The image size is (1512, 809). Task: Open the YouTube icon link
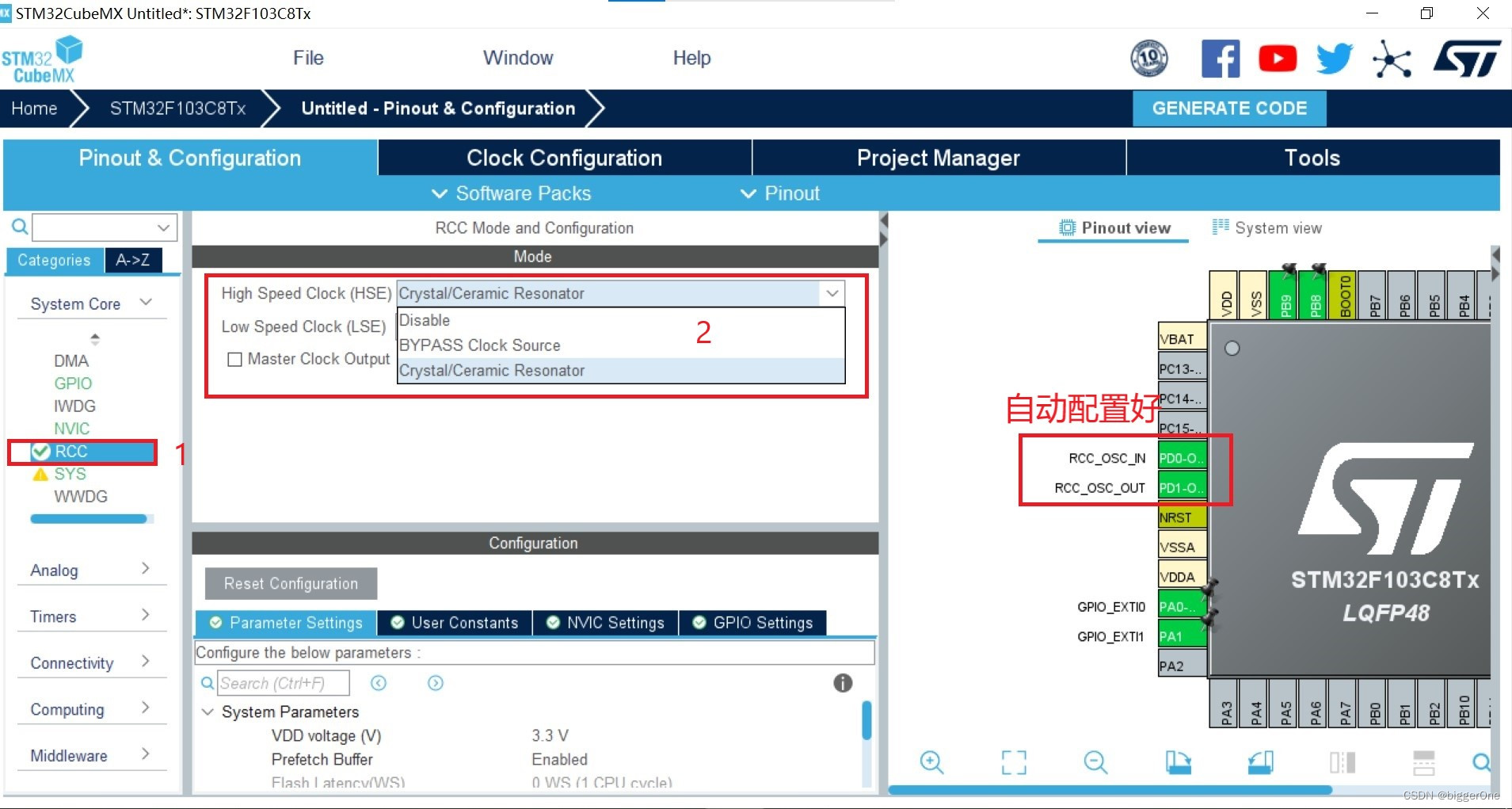click(x=1278, y=58)
